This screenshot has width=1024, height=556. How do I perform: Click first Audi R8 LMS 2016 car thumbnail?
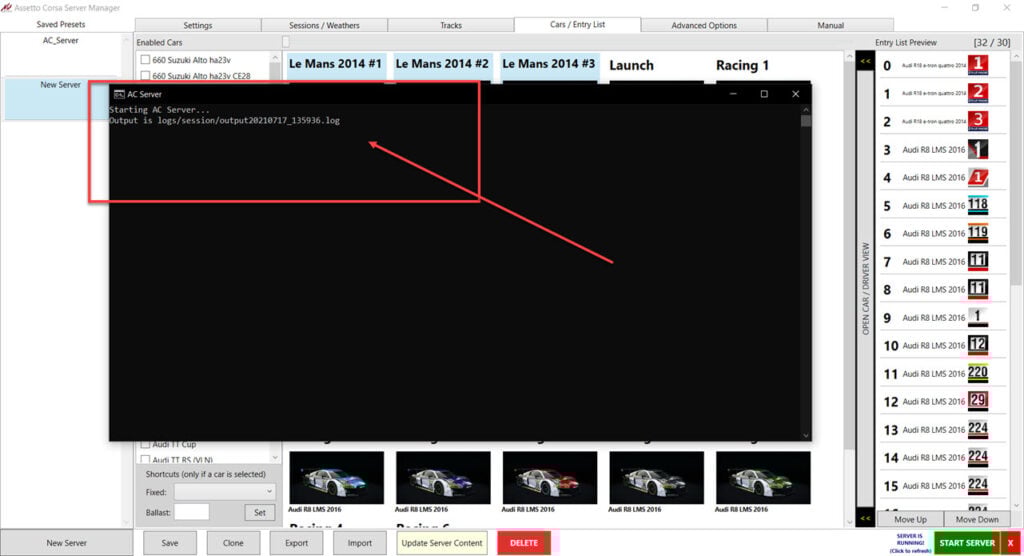click(336, 478)
